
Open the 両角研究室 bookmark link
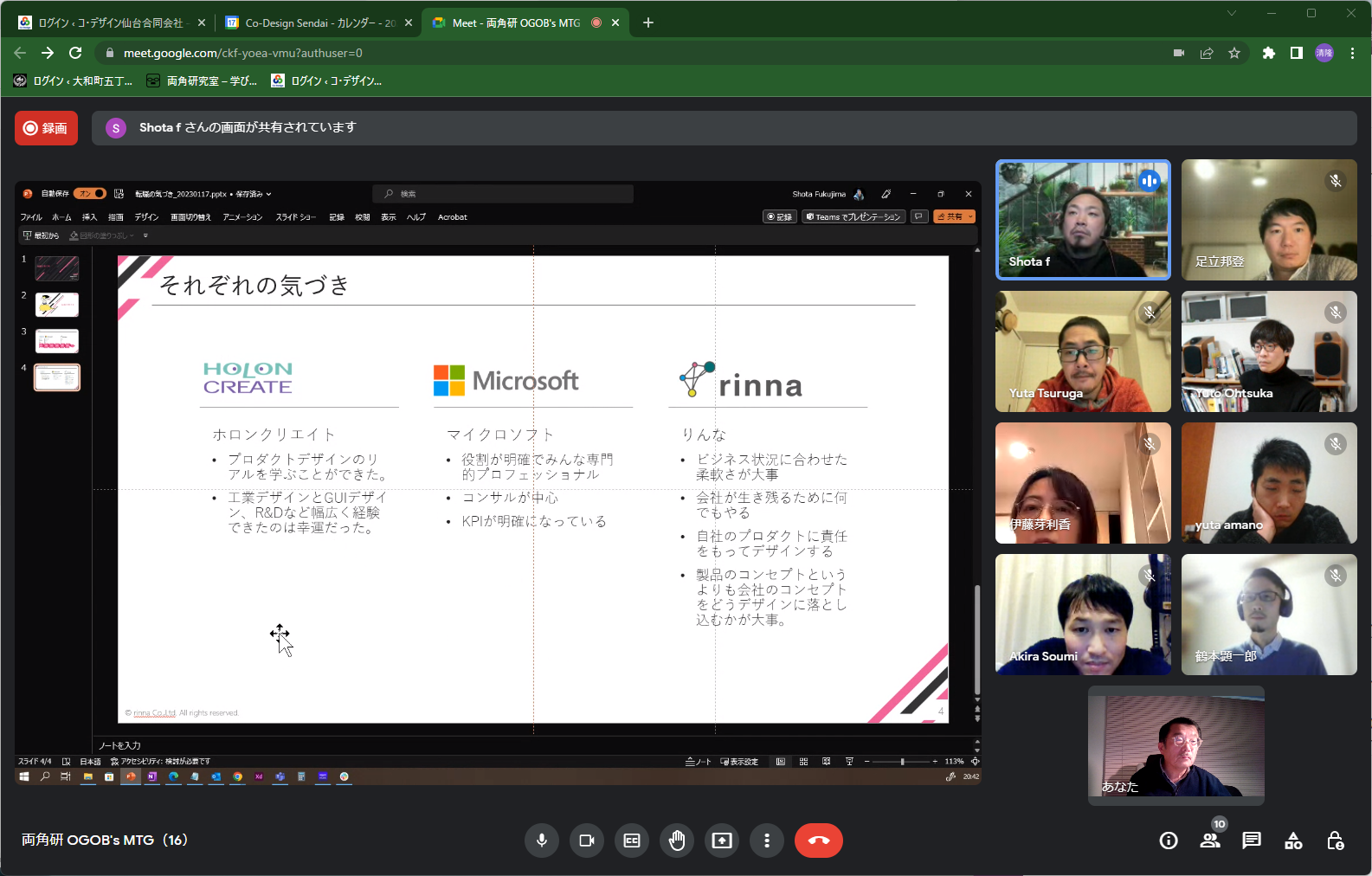[x=202, y=81]
